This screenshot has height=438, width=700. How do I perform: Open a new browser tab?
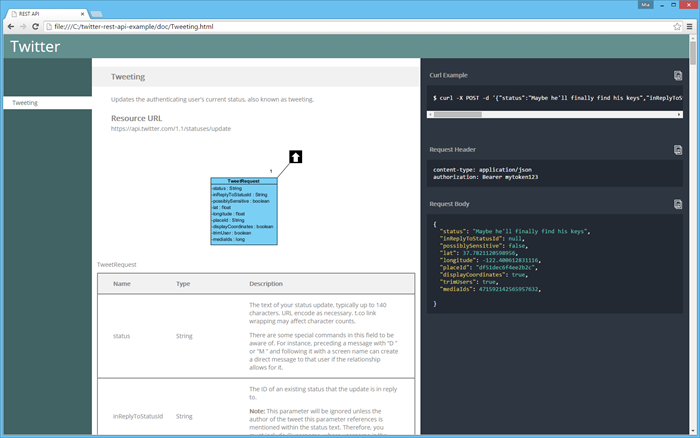tap(96, 14)
